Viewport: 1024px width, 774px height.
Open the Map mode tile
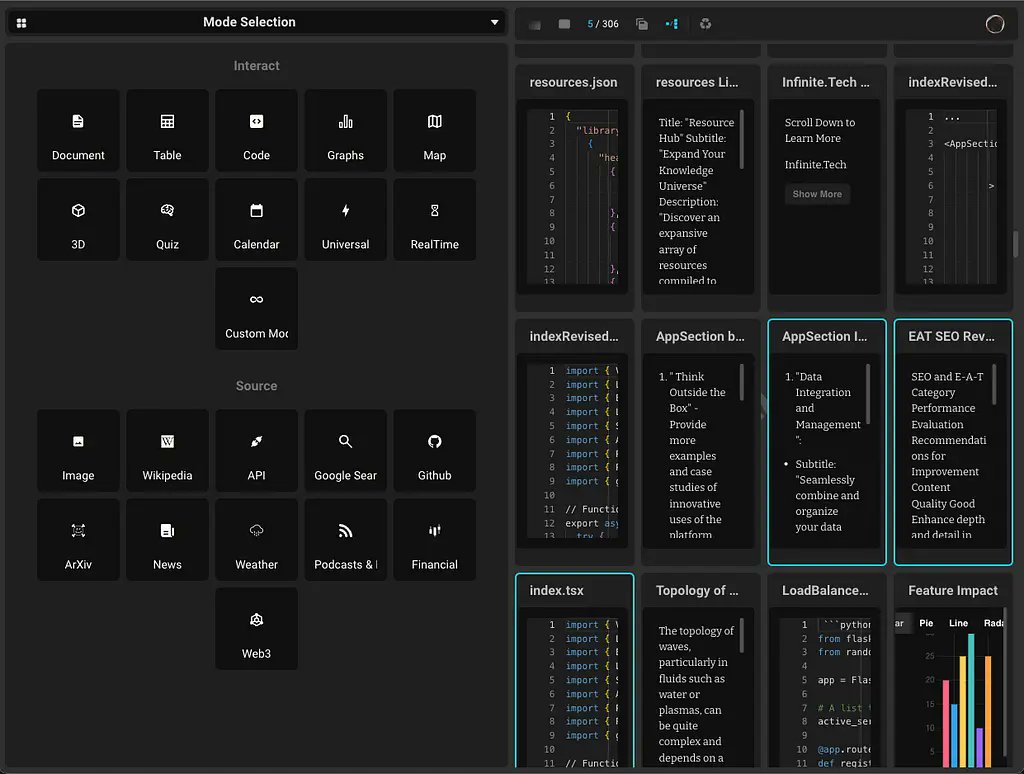point(434,131)
